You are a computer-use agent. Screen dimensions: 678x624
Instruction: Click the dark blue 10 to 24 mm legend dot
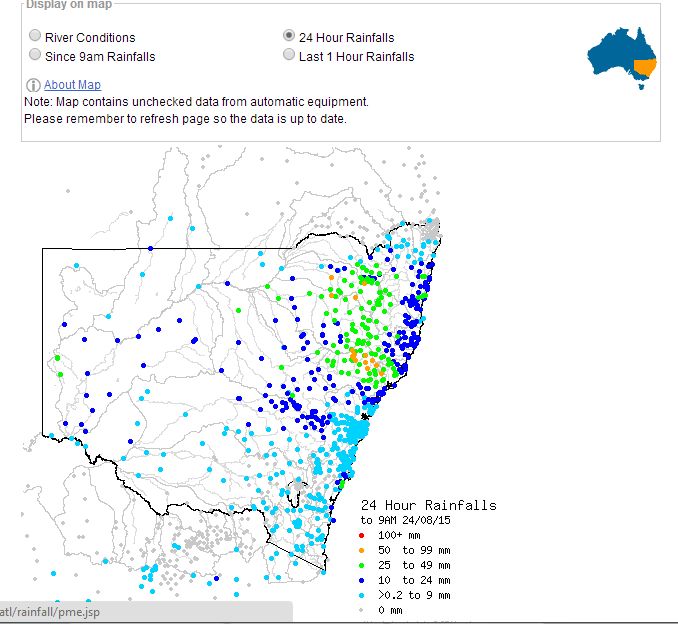point(365,580)
